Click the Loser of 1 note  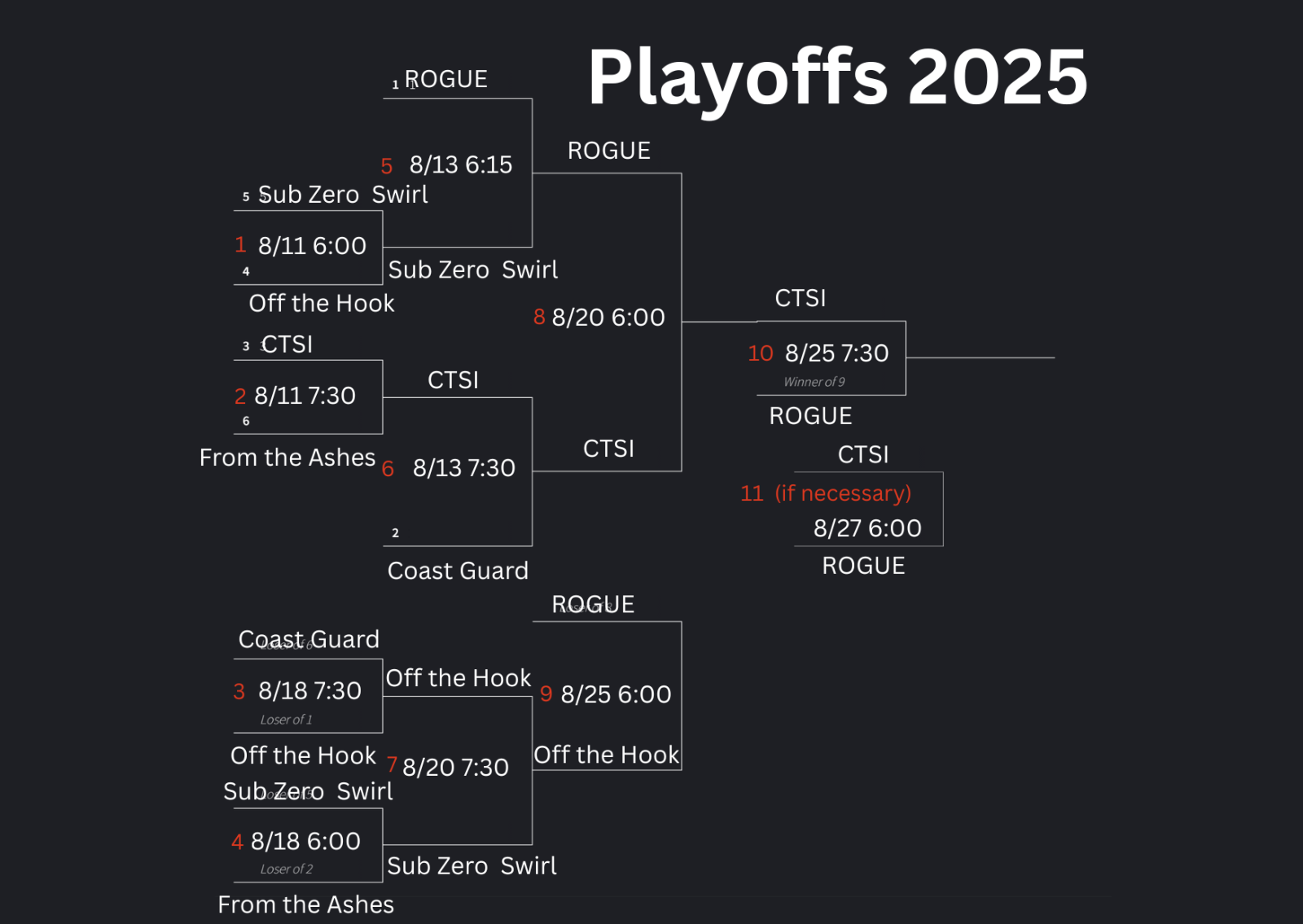(x=286, y=720)
